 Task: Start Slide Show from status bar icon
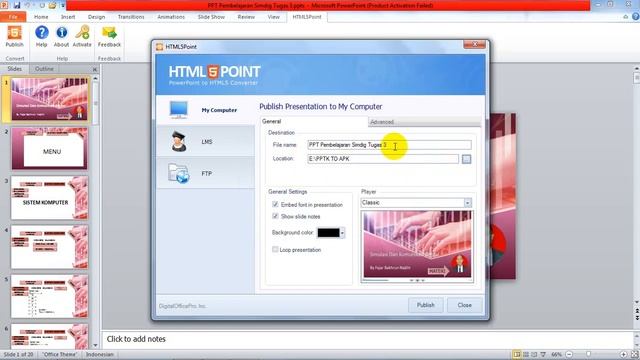click(543, 354)
